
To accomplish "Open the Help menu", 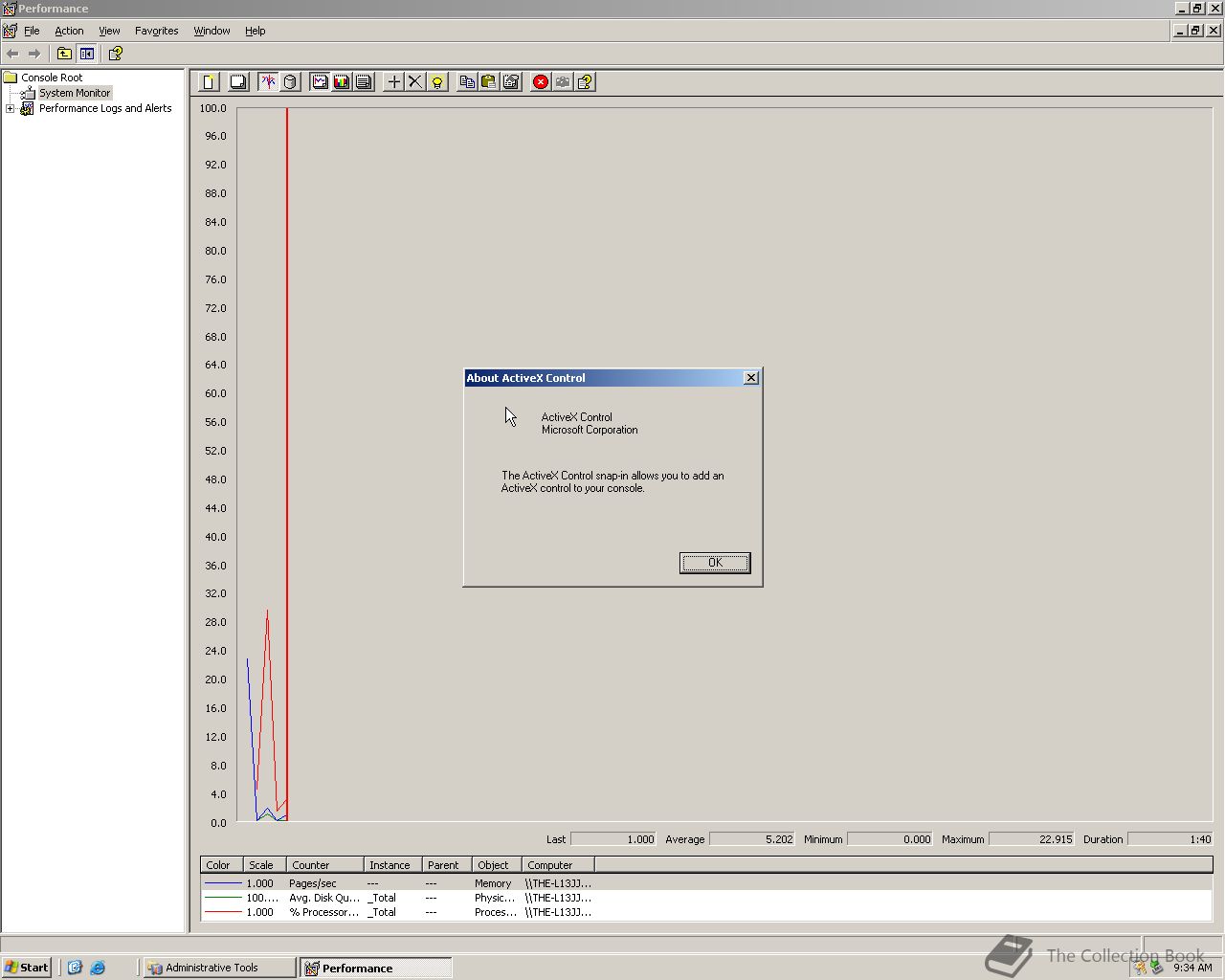I will click(255, 31).
